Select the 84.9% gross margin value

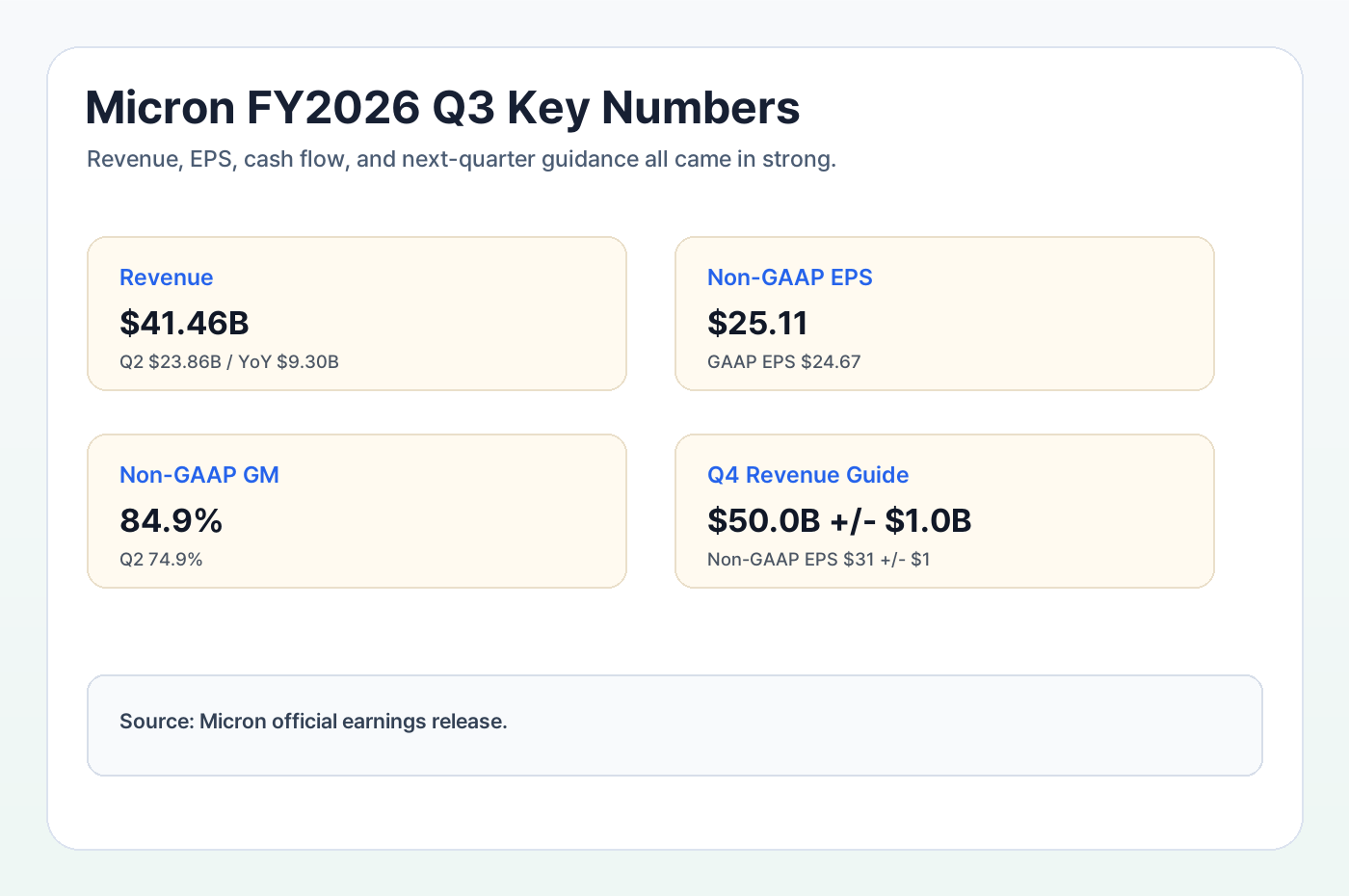coord(171,520)
